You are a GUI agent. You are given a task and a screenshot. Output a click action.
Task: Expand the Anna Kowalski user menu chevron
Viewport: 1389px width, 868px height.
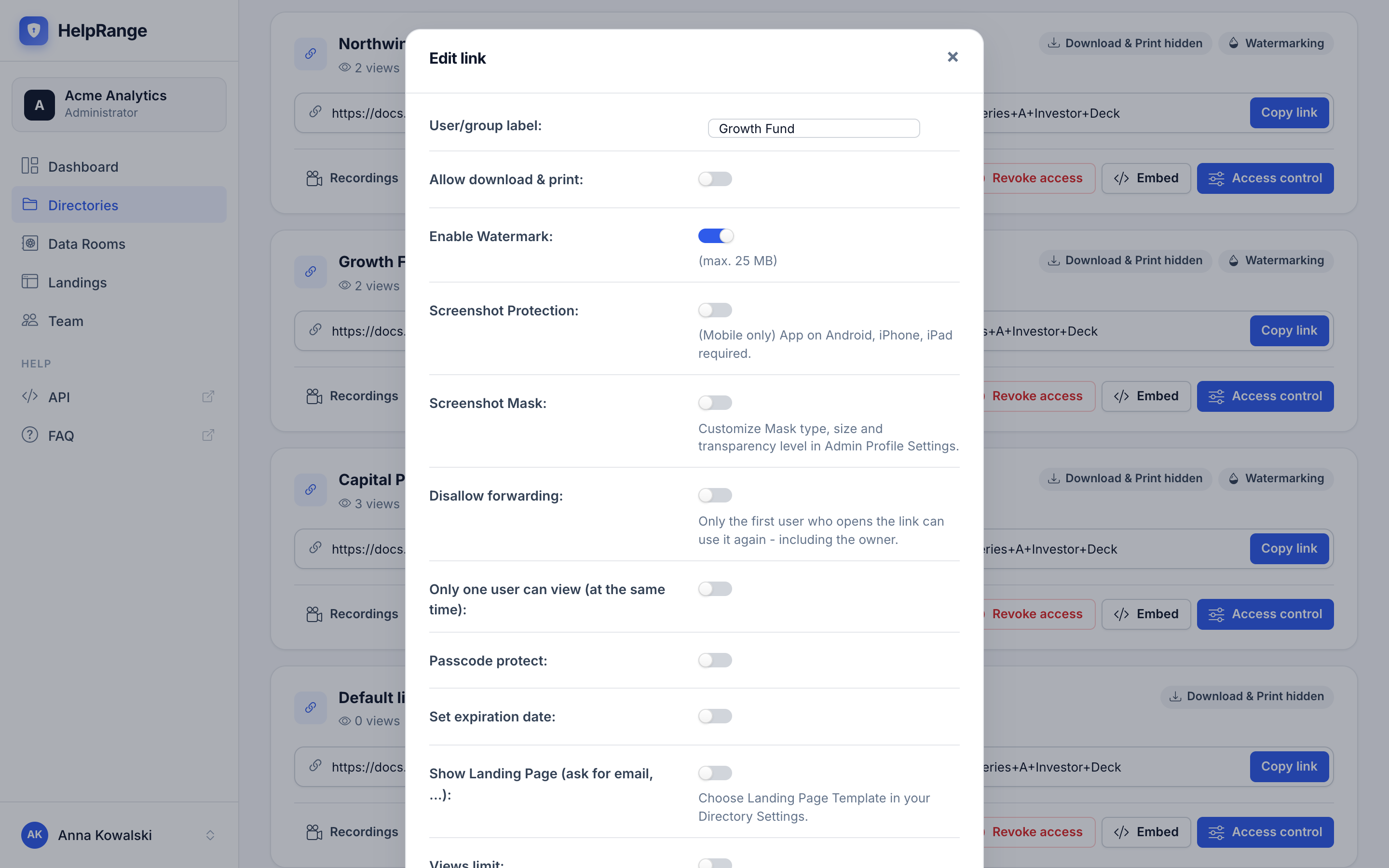click(x=210, y=835)
